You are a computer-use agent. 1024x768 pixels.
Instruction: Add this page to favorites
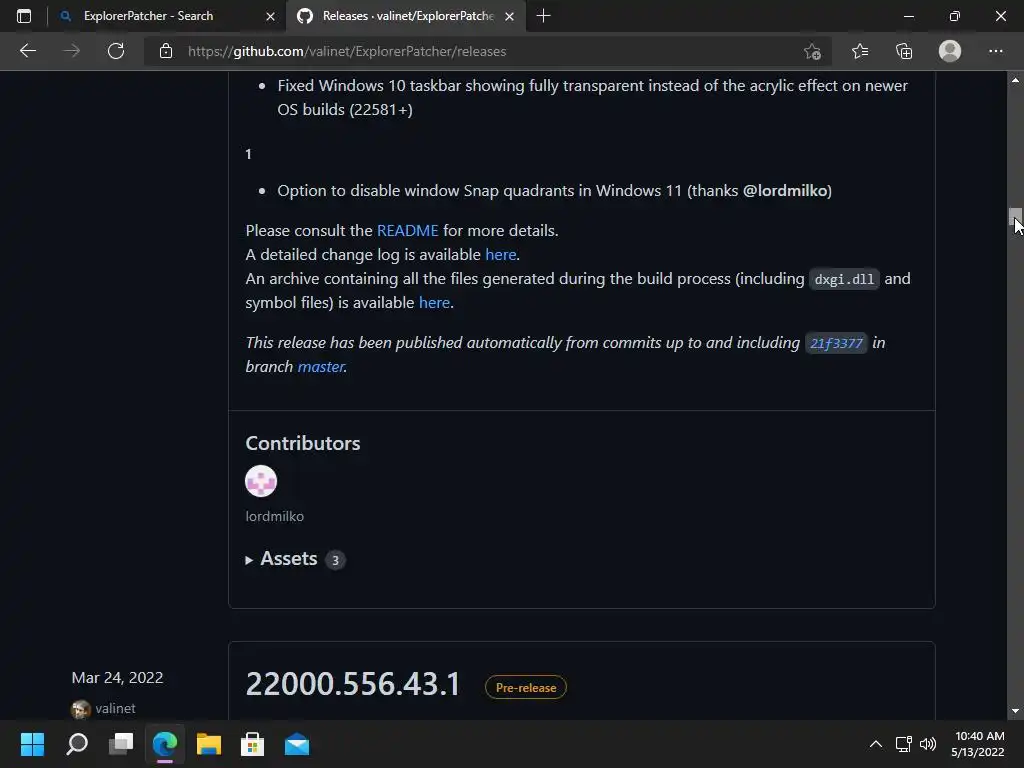point(812,51)
